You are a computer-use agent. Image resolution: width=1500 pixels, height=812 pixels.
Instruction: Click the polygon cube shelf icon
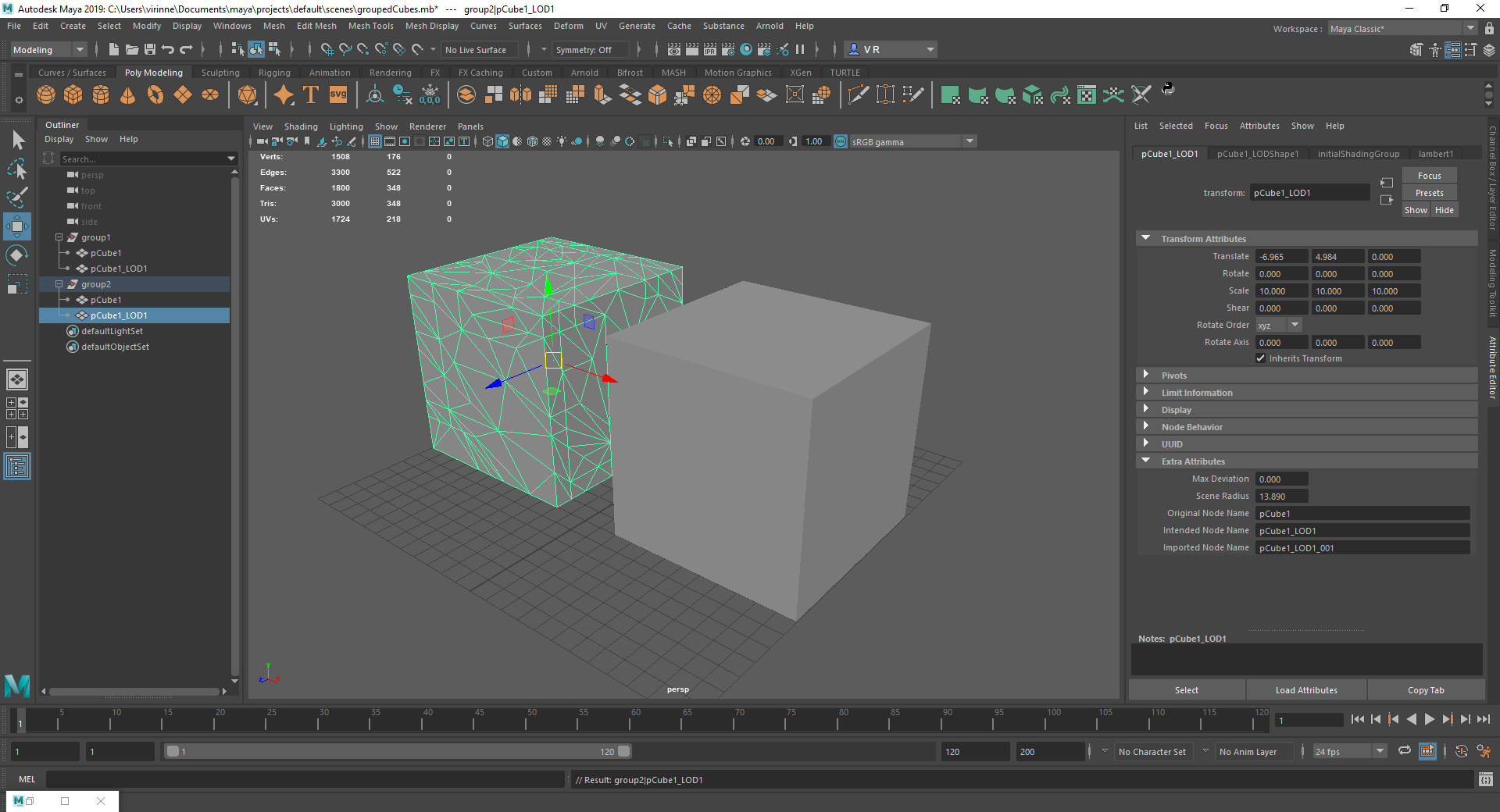click(x=73, y=95)
